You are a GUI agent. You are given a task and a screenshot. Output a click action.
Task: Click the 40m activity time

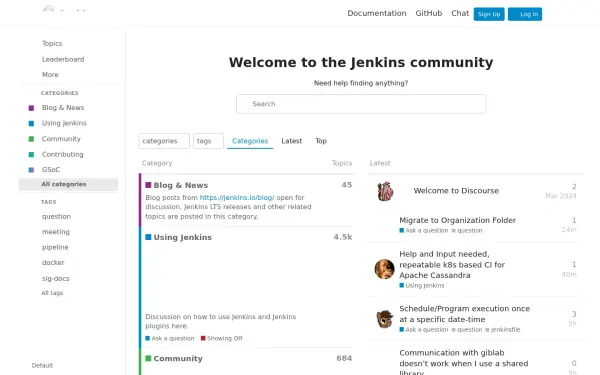[x=569, y=274]
